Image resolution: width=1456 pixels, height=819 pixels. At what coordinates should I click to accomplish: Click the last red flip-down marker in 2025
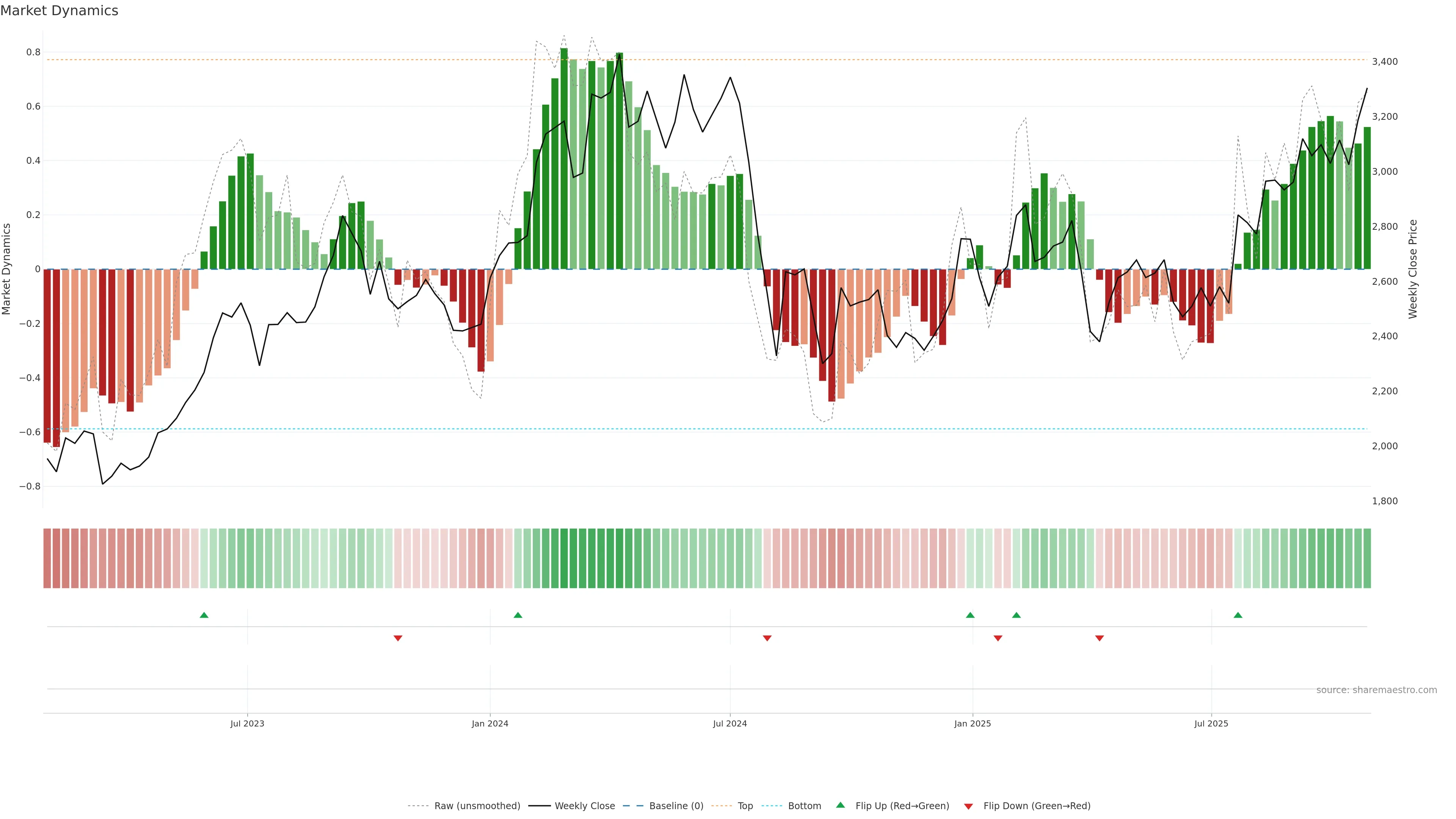coord(1099,638)
